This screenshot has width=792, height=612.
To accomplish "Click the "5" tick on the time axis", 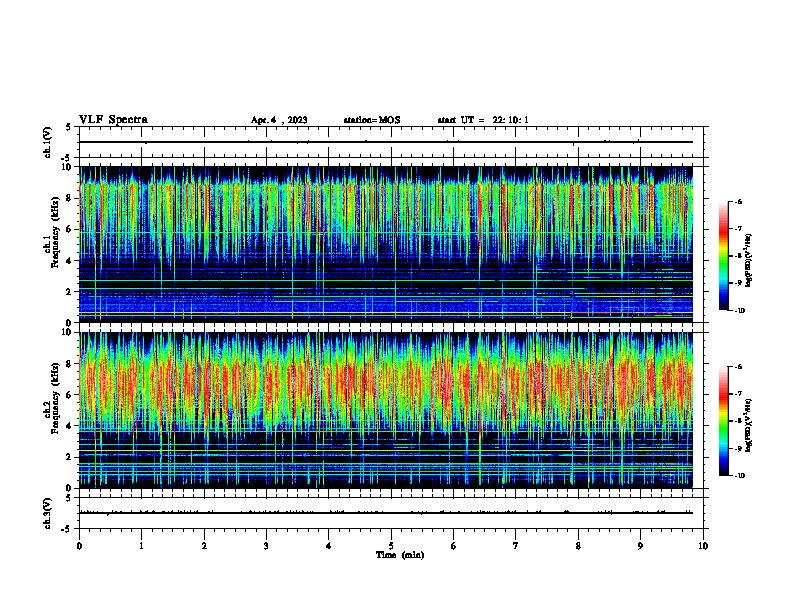I will (391, 546).
